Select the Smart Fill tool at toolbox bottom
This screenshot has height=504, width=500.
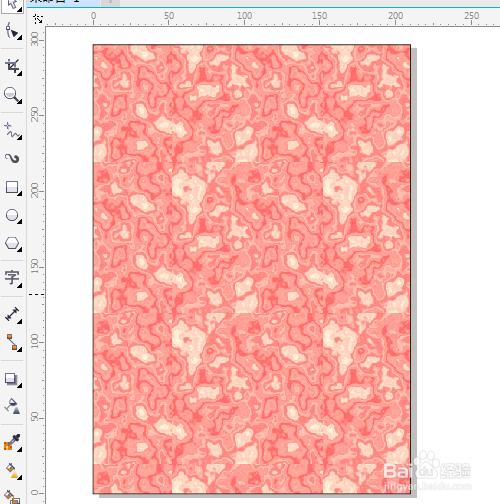tap(12, 497)
